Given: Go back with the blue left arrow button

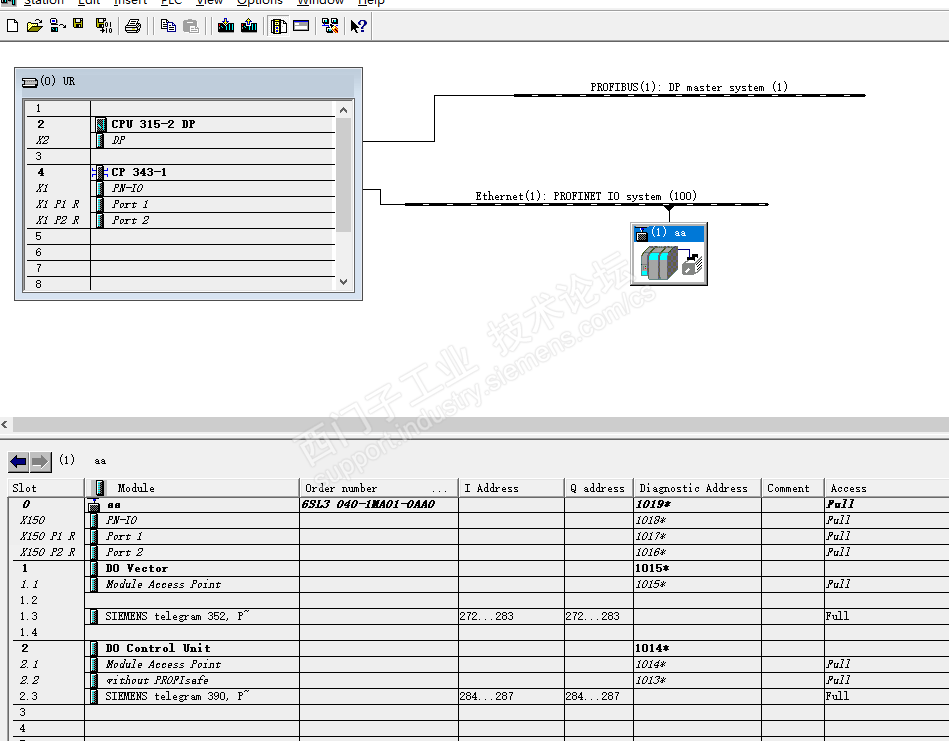Looking at the screenshot, I should click(18, 463).
